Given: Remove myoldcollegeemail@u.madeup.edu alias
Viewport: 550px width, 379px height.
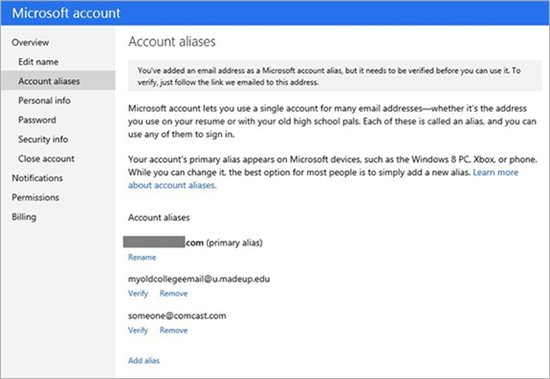Looking at the screenshot, I should pos(174,293).
